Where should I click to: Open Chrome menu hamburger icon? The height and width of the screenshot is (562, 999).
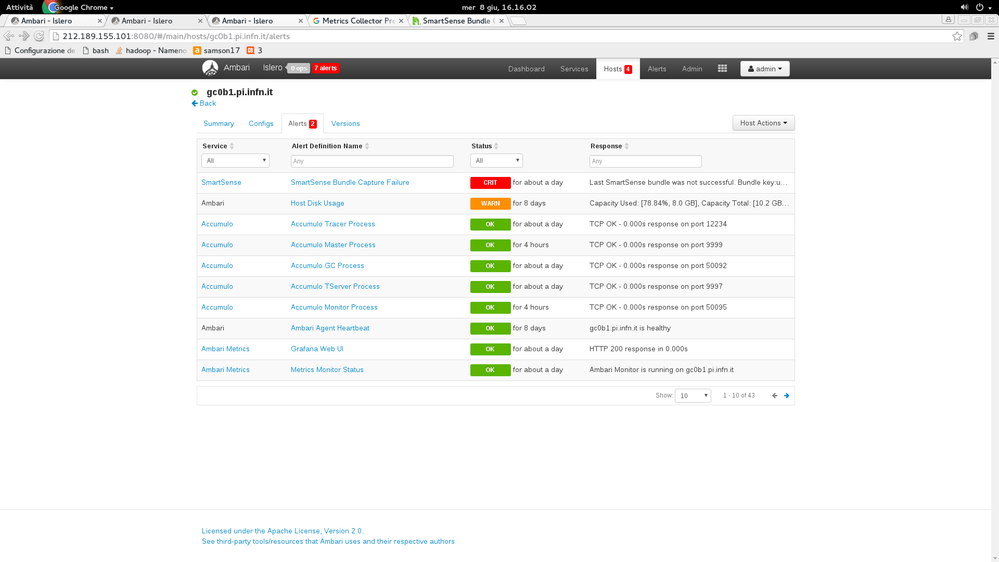tap(991, 36)
